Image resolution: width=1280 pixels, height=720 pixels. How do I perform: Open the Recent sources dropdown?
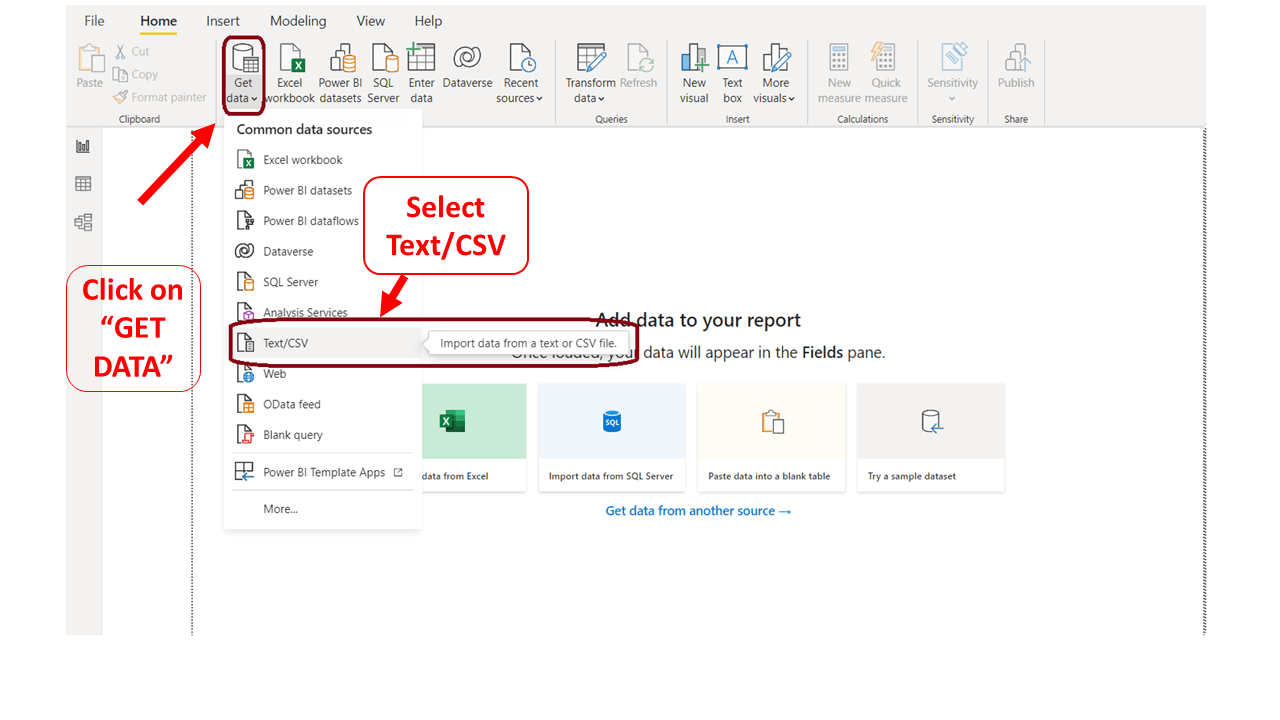tap(520, 70)
